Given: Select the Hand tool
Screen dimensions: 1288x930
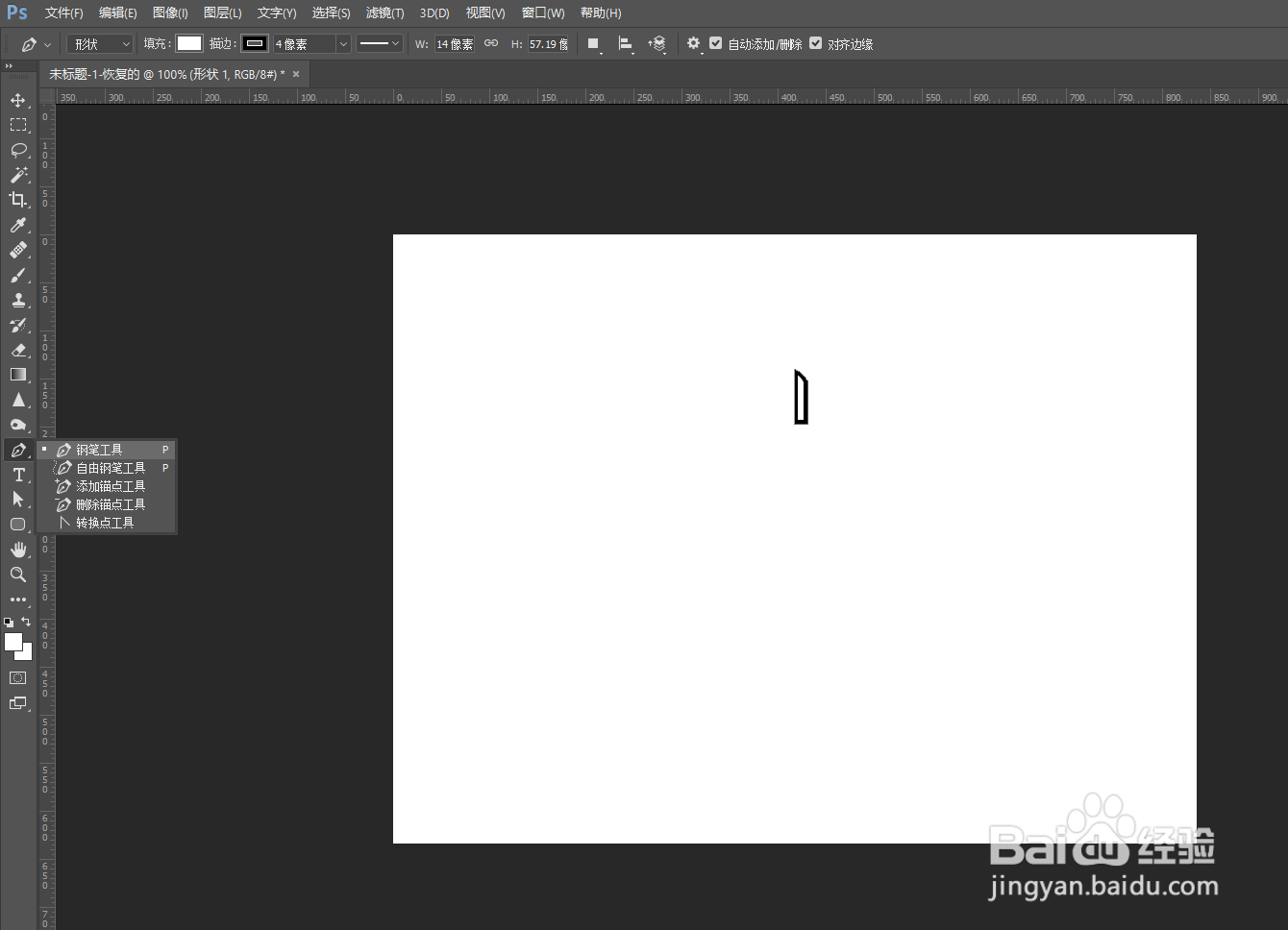Looking at the screenshot, I should point(18,550).
